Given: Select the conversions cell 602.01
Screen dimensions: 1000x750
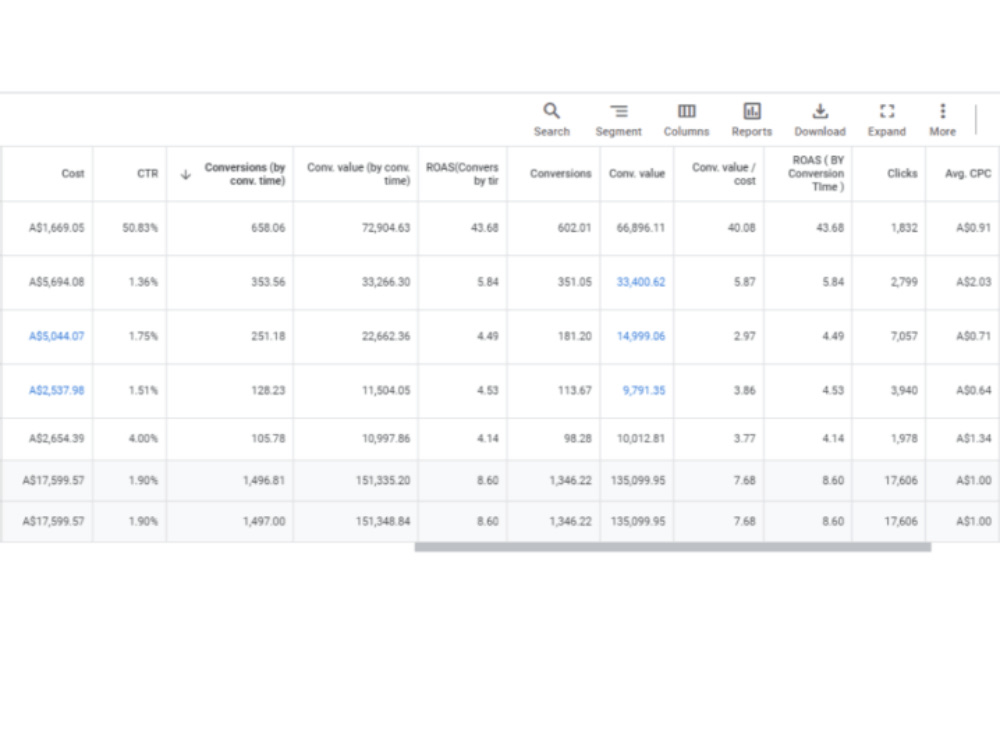Looking at the screenshot, I should coord(575,228).
